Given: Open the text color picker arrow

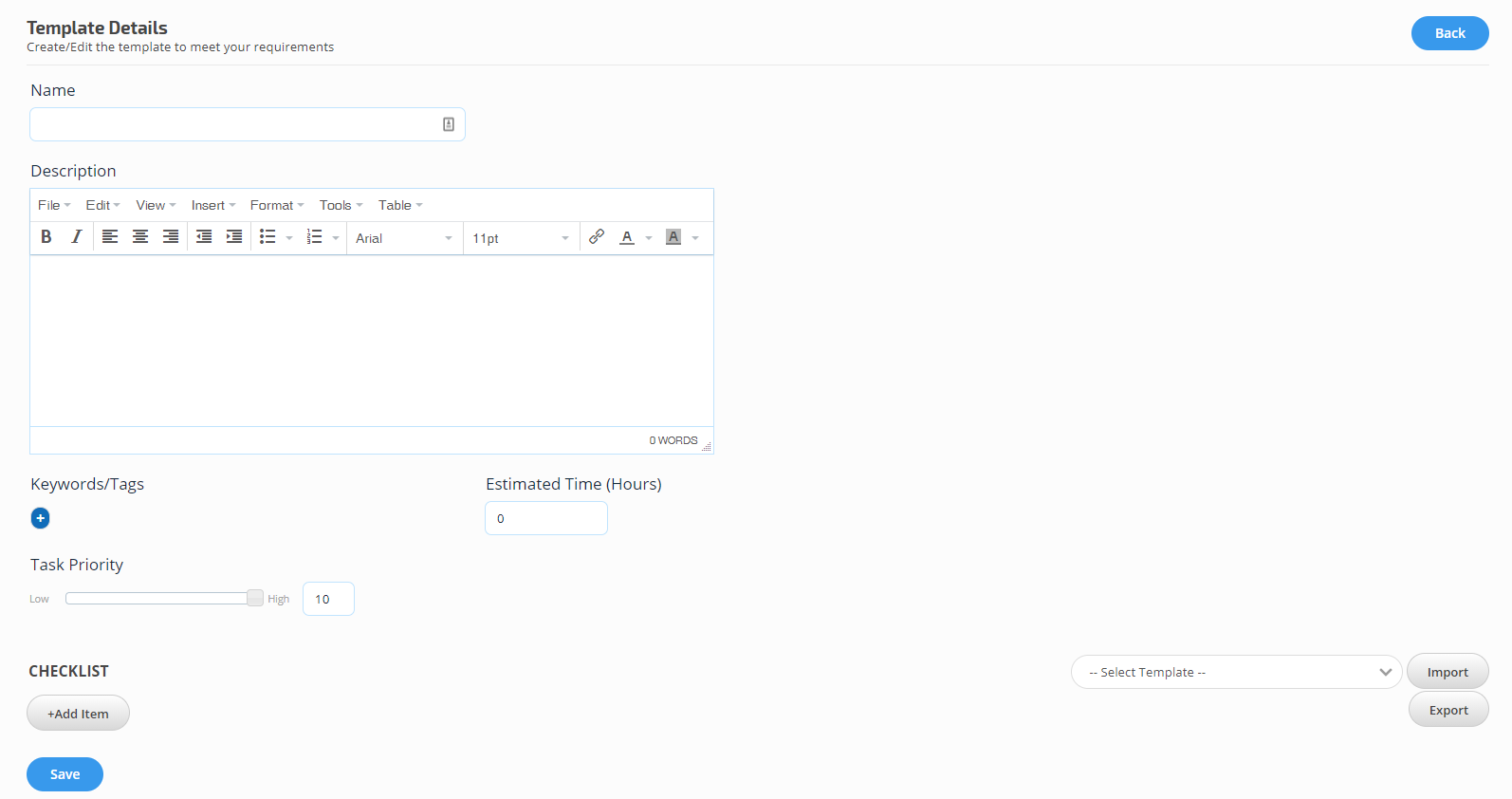Looking at the screenshot, I should click(x=649, y=238).
